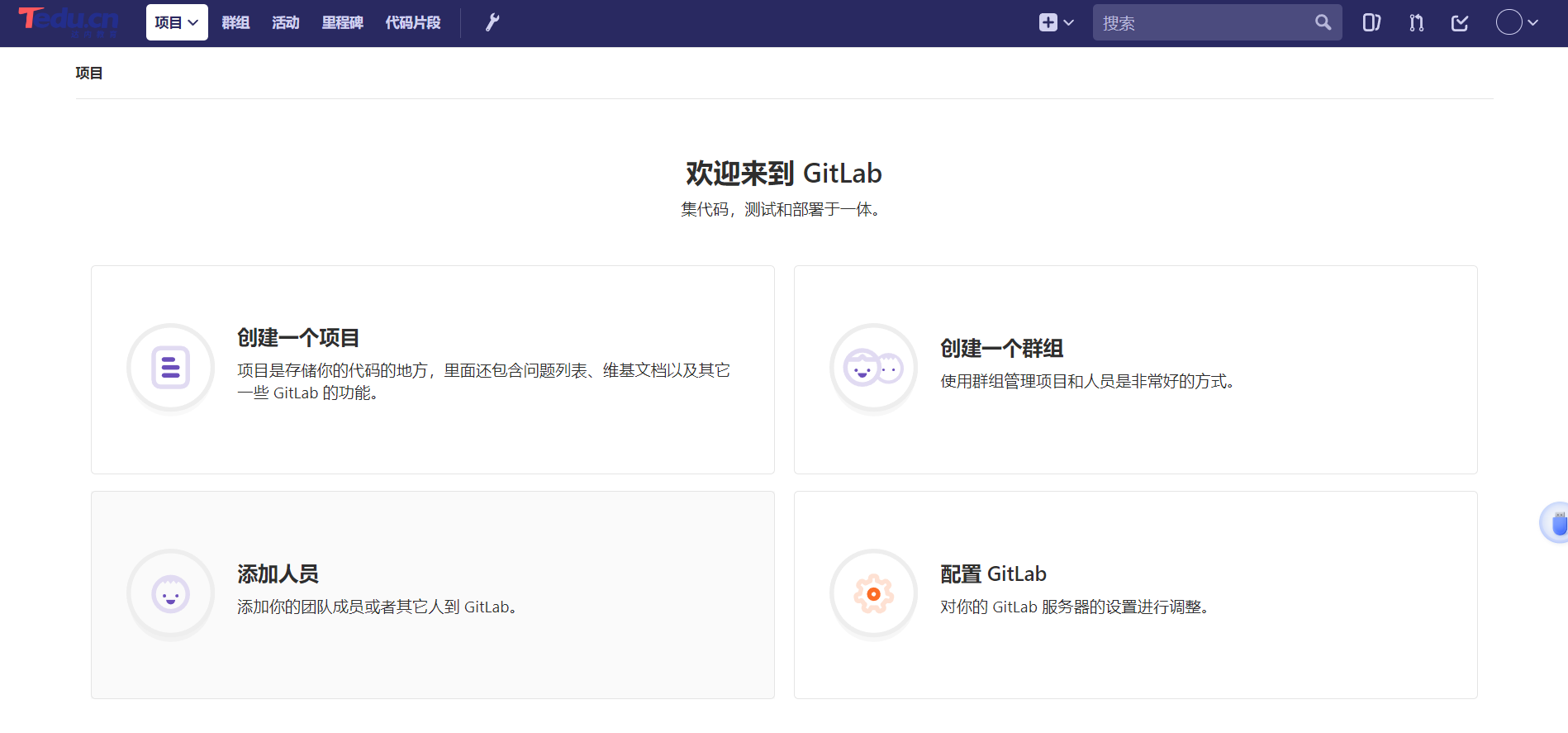1568x733 pixels.
Task: Click the add-people smiley icon
Action: (171, 594)
